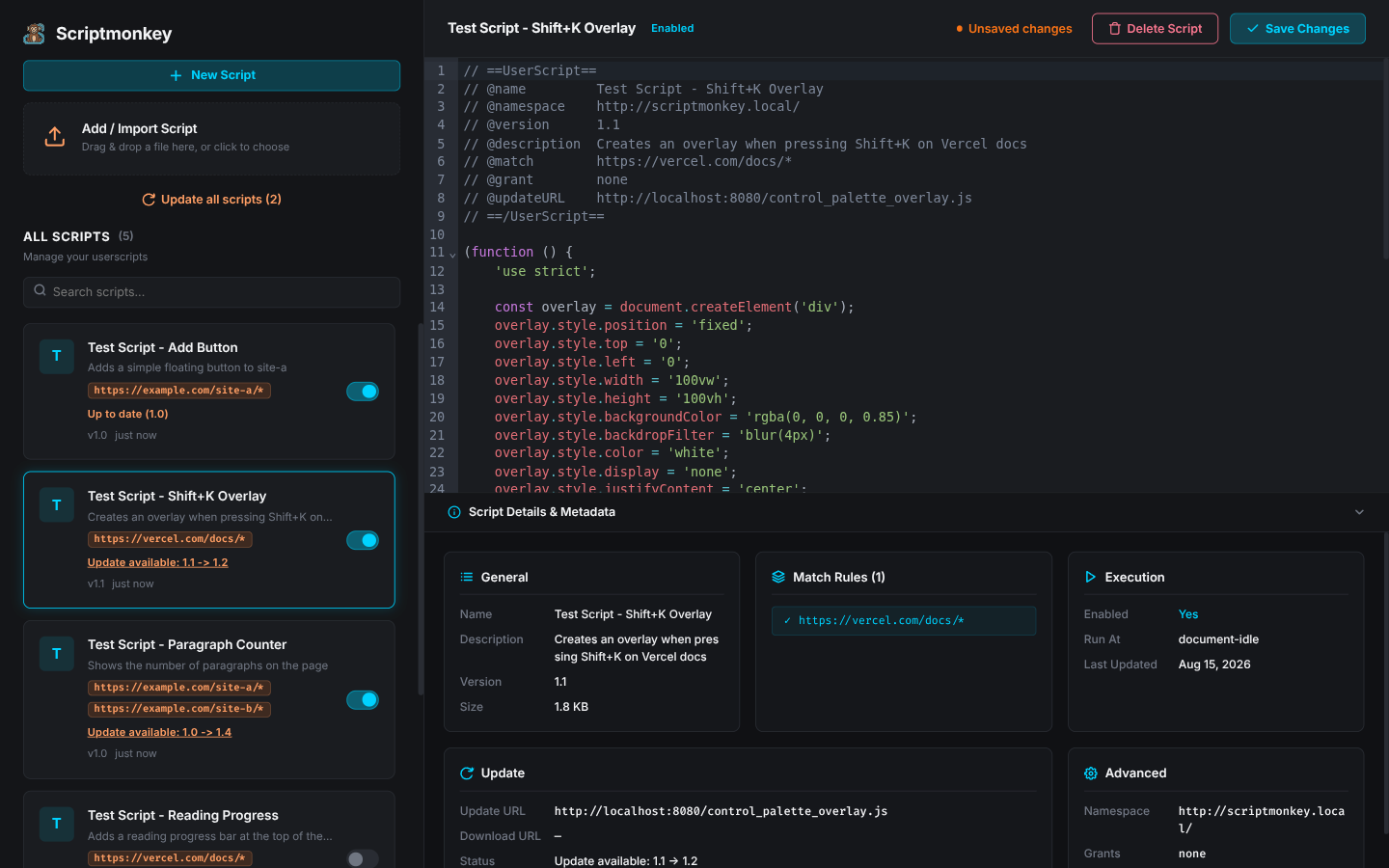
Task: Click the Run At value document-idle
Action: point(1218,639)
